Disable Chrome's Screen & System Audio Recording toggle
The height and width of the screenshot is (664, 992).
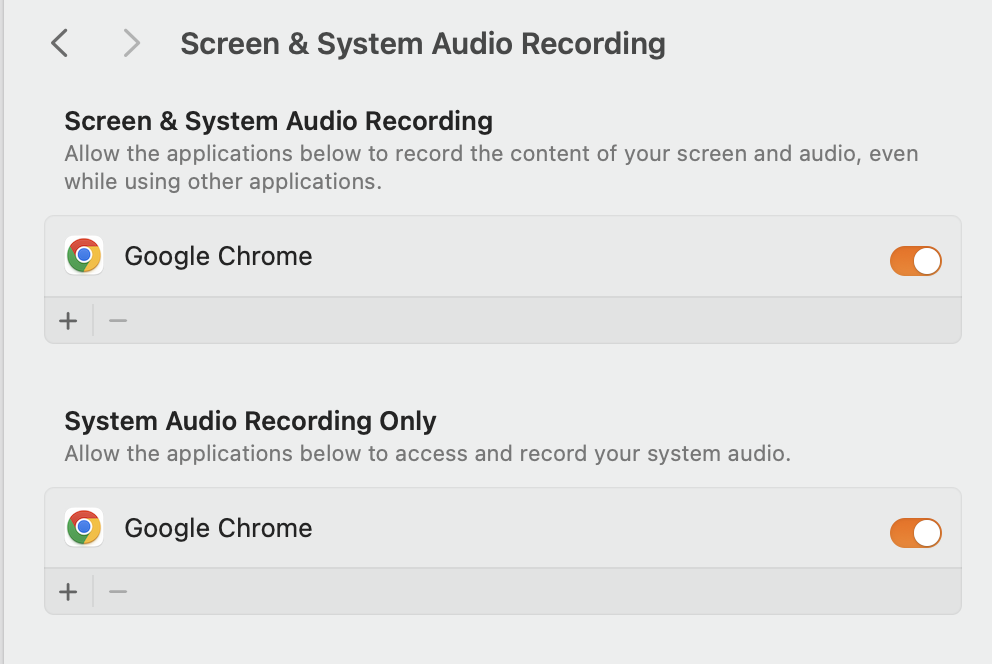[x=915, y=261]
